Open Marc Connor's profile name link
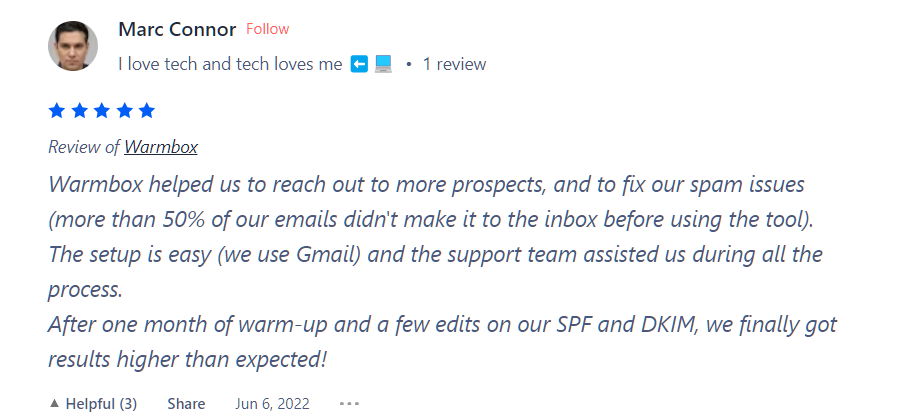This screenshot has height=417, width=905. pos(177,29)
